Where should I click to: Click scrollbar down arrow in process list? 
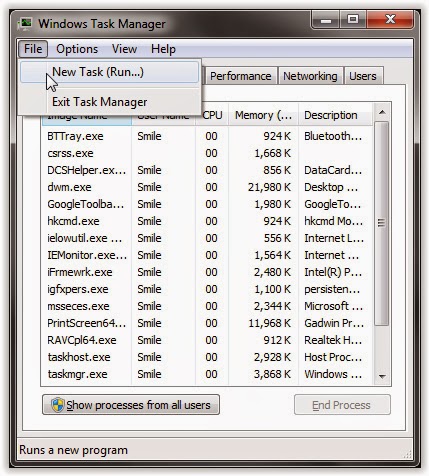[382, 377]
